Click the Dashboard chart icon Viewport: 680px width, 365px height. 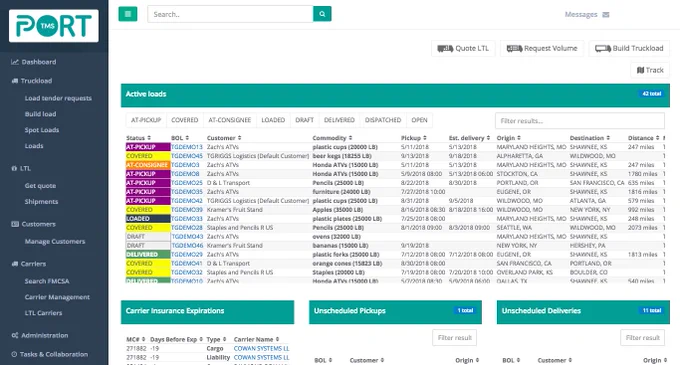click(x=15, y=62)
